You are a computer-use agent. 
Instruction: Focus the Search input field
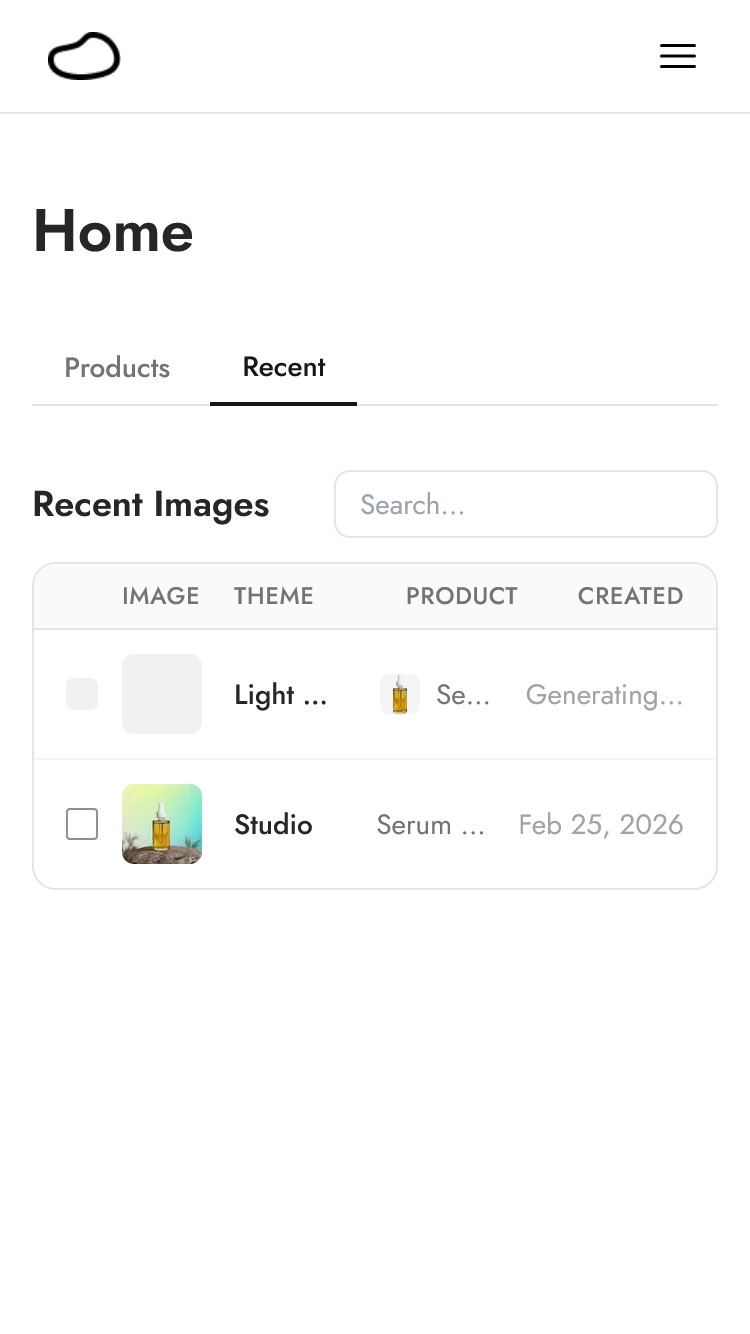click(x=525, y=504)
